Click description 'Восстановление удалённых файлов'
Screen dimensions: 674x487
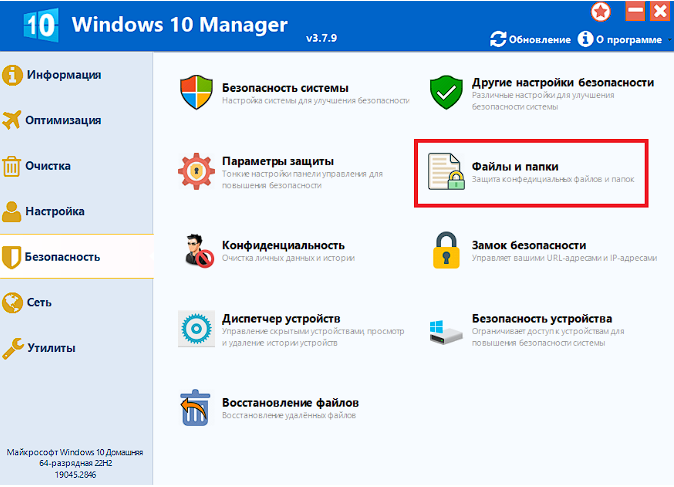289,415
